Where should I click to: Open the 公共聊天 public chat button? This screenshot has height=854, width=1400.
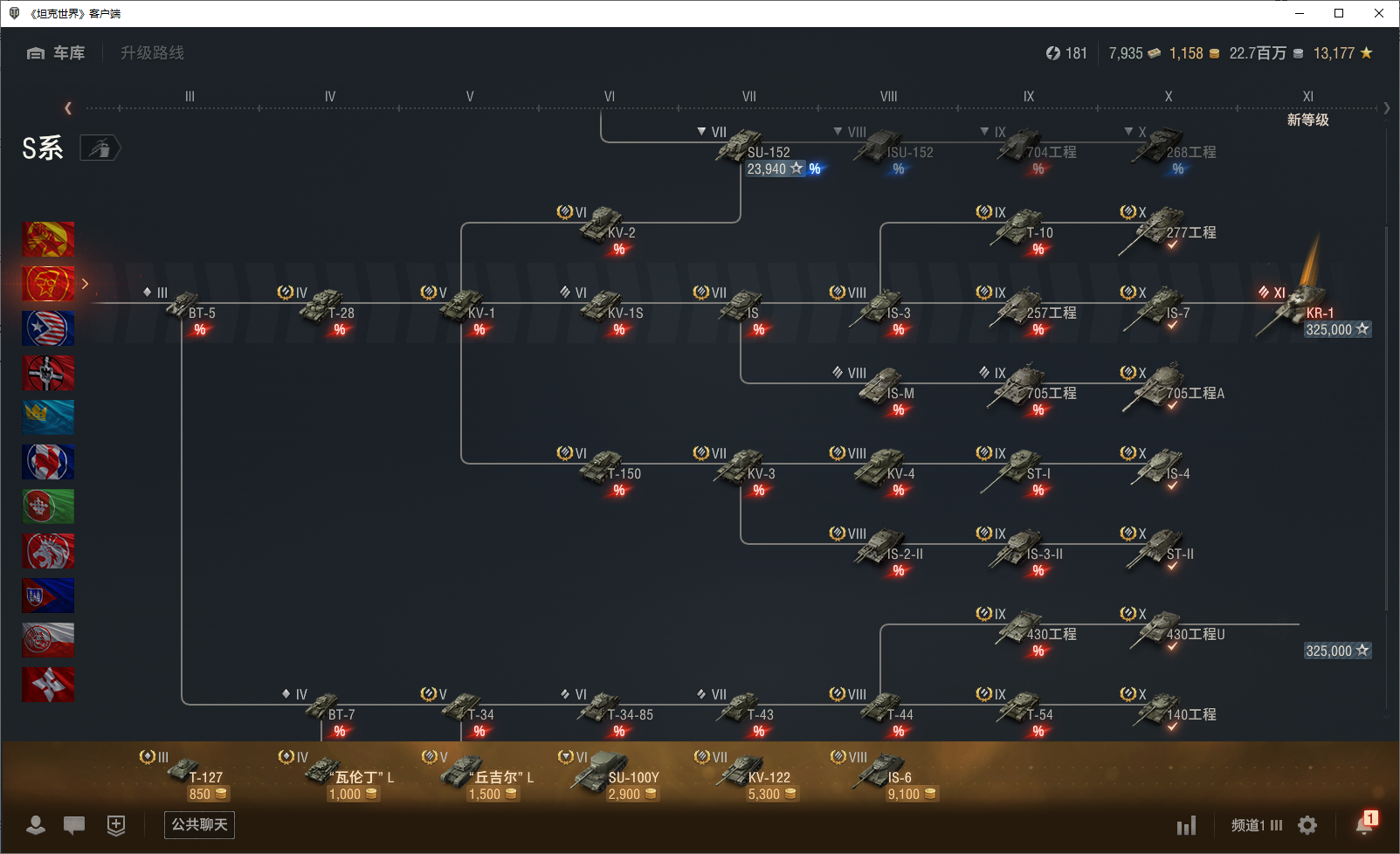coord(199,825)
